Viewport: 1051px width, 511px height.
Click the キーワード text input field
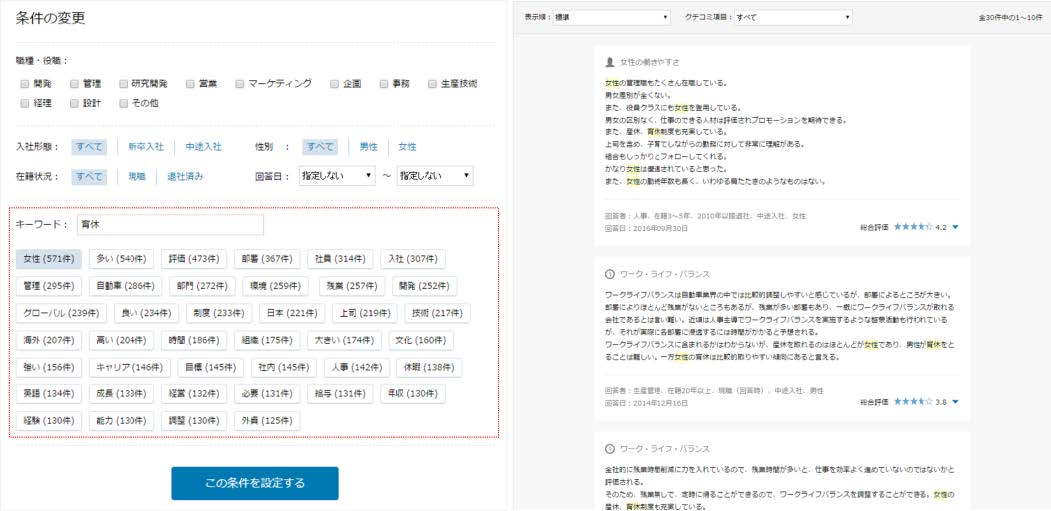(170, 224)
